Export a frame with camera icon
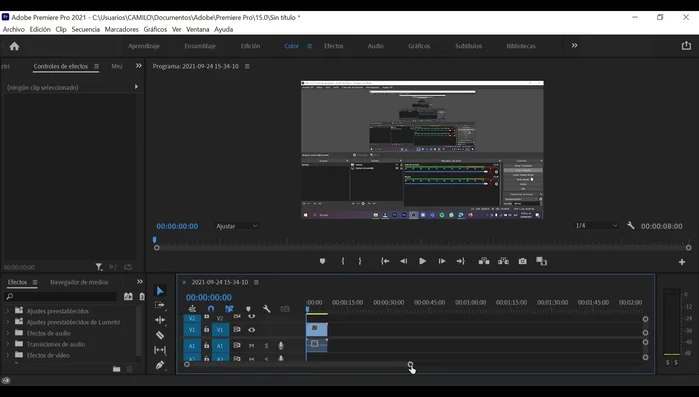 click(522, 261)
